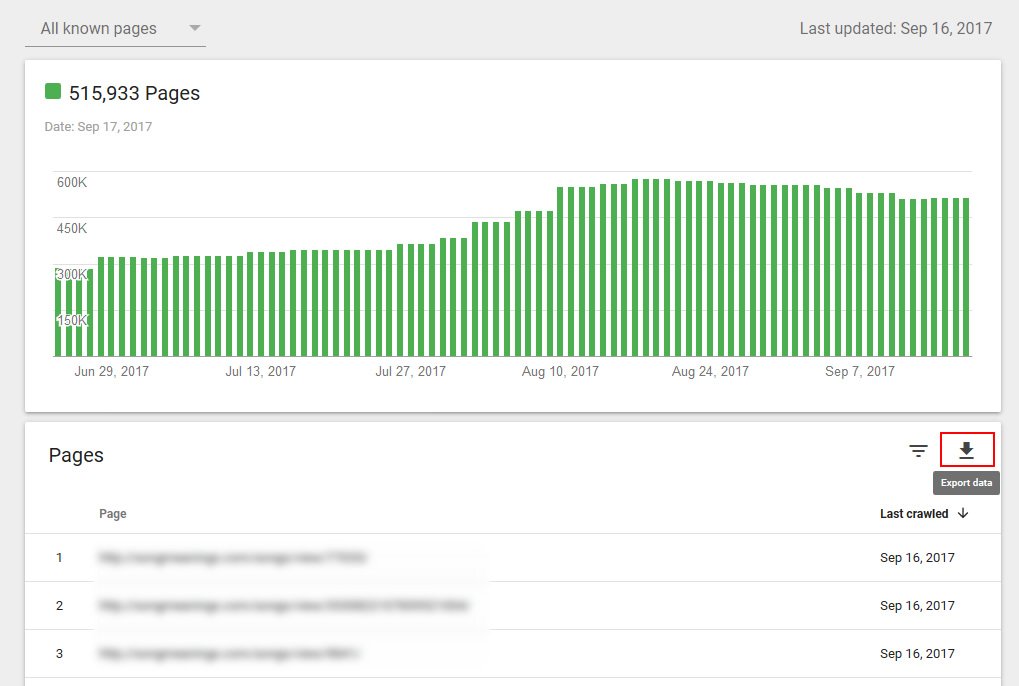Open the All known pages dropdown
Screen dimensions: 1019x686
click(115, 29)
